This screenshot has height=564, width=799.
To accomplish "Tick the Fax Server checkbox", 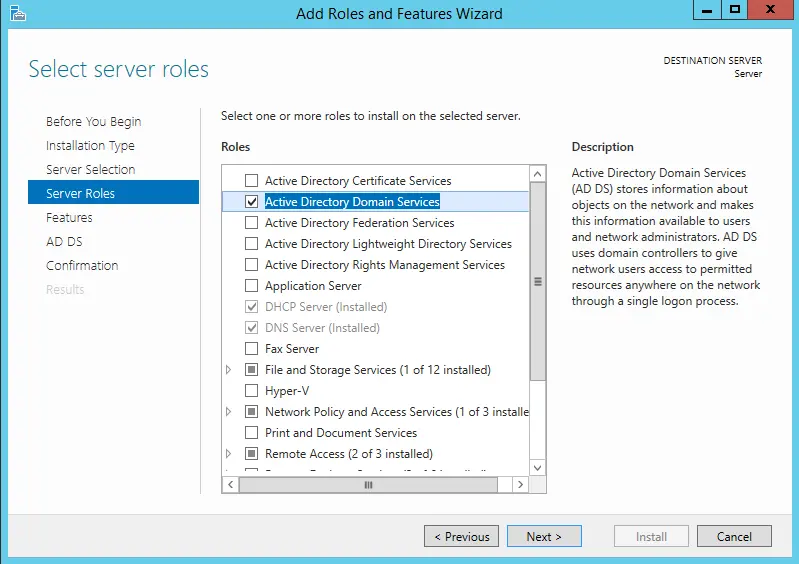I will 252,349.
